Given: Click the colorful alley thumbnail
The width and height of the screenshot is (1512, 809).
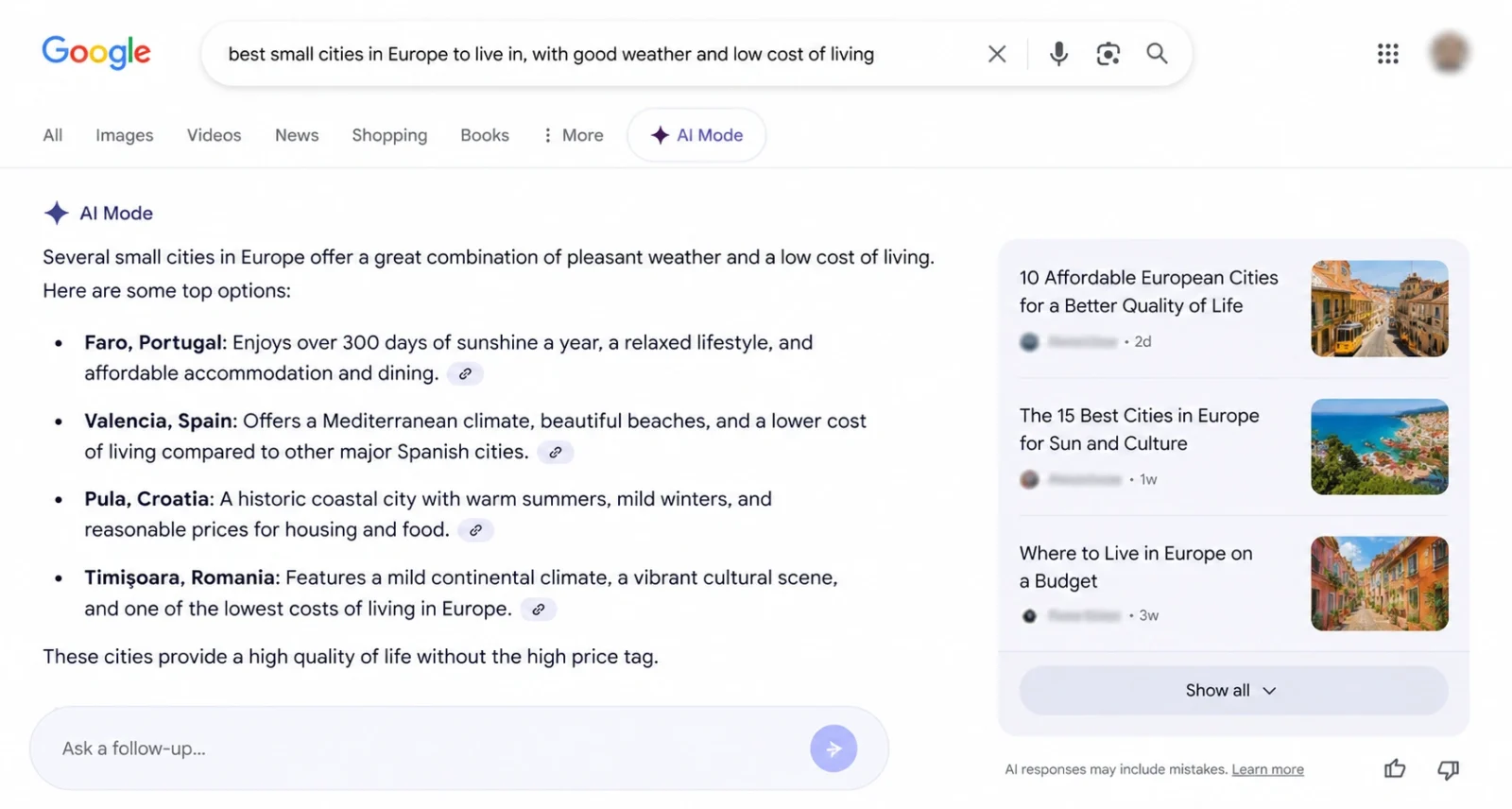Looking at the screenshot, I should point(1380,583).
